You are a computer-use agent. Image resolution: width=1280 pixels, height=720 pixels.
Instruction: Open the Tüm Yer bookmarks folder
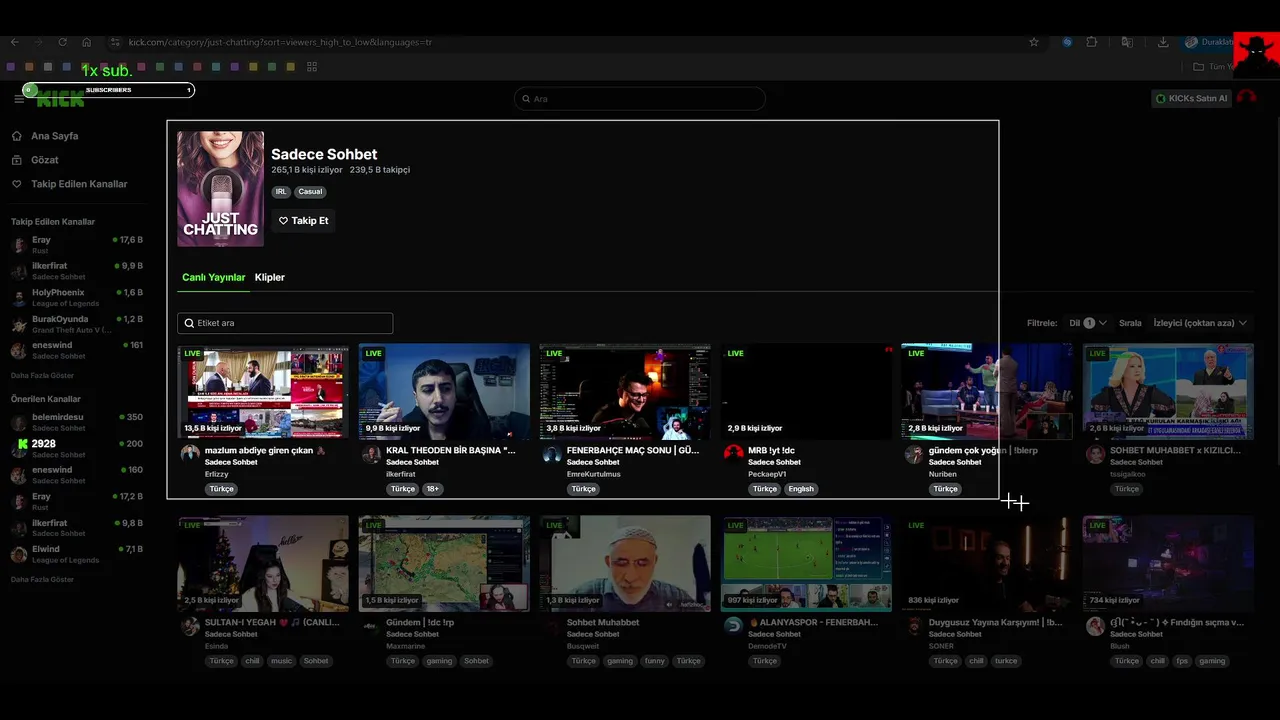tap(1214, 67)
